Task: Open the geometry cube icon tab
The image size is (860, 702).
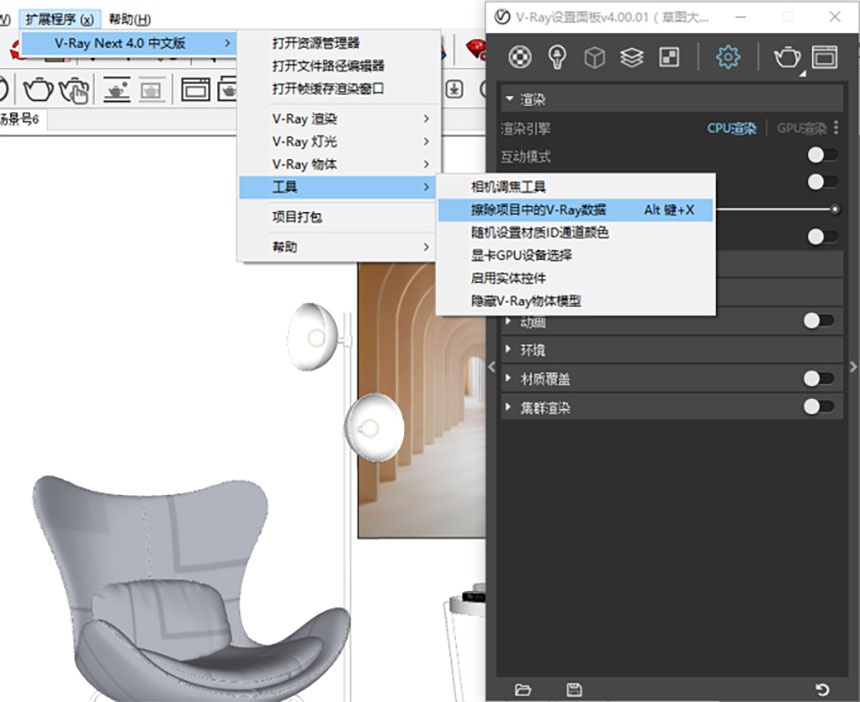Action: click(595, 57)
